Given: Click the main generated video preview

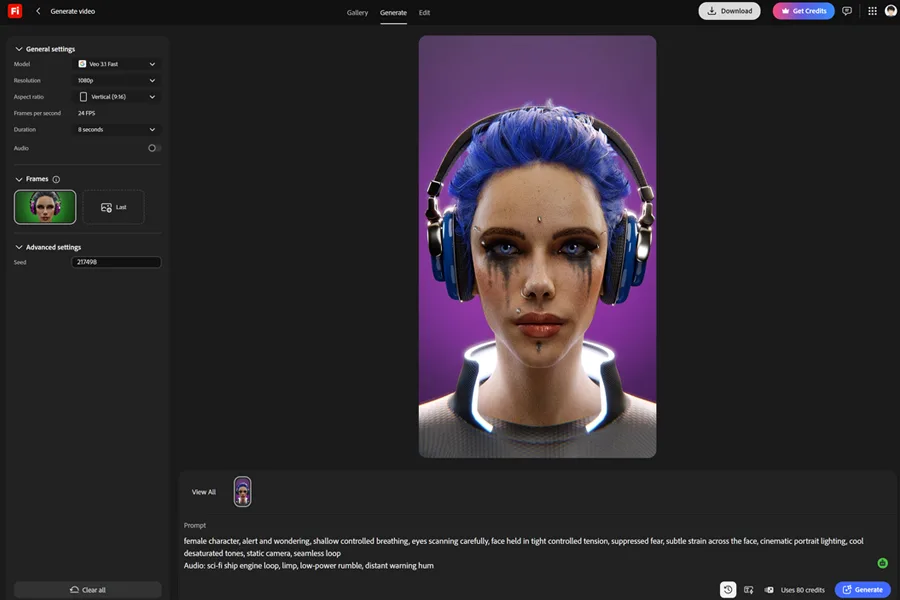Looking at the screenshot, I should tap(537, 246).
